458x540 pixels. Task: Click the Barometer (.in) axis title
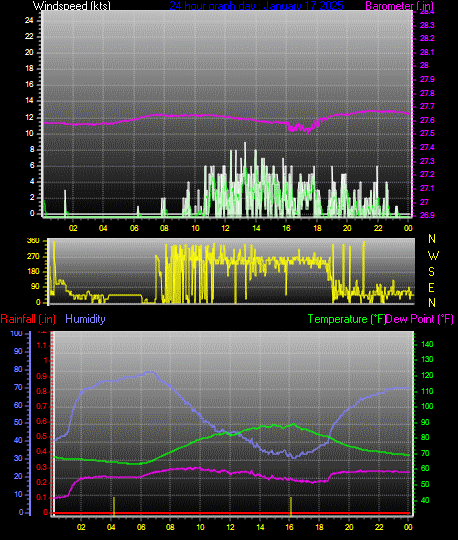pyautogui.click(x=399, y=6)
